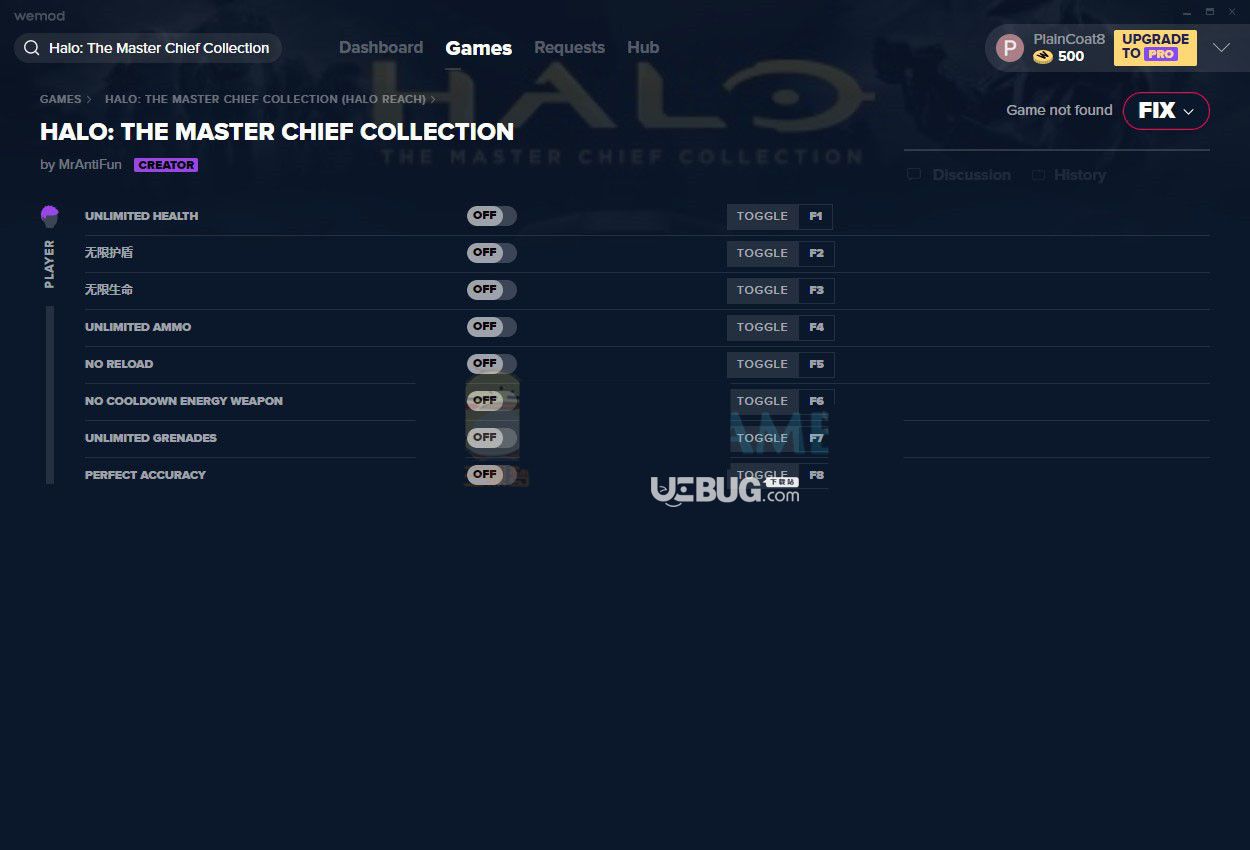The height and width of the screenshot is (850, 1250).
Task: Click the Game not found status text
Action: [1059, 110]
